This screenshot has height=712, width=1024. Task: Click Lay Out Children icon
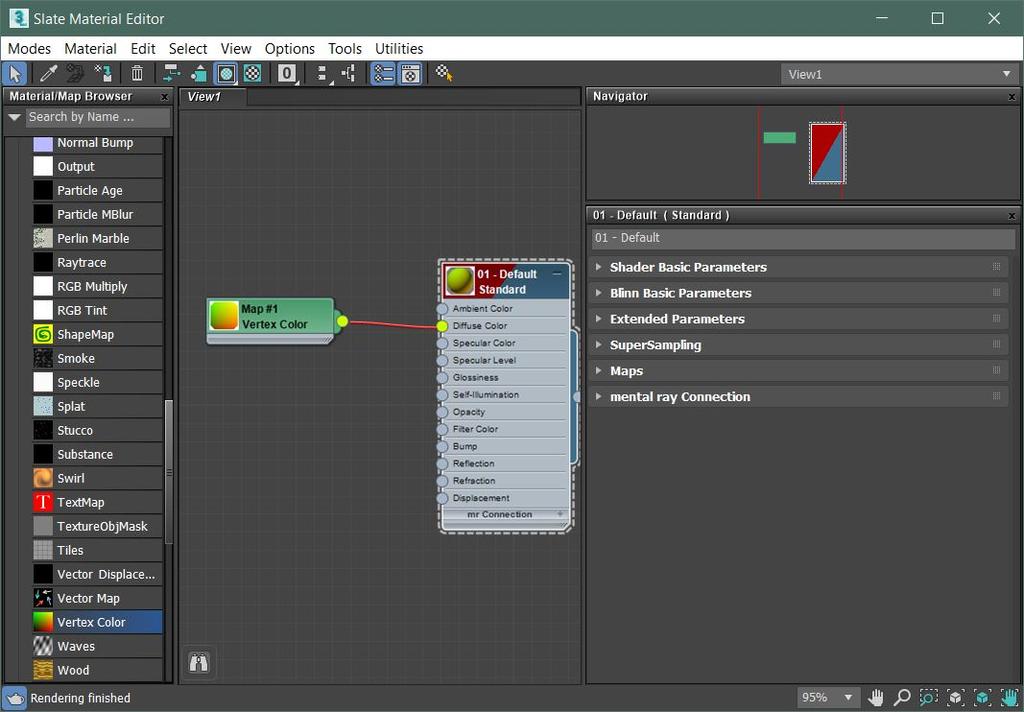(x=349, y=74)
